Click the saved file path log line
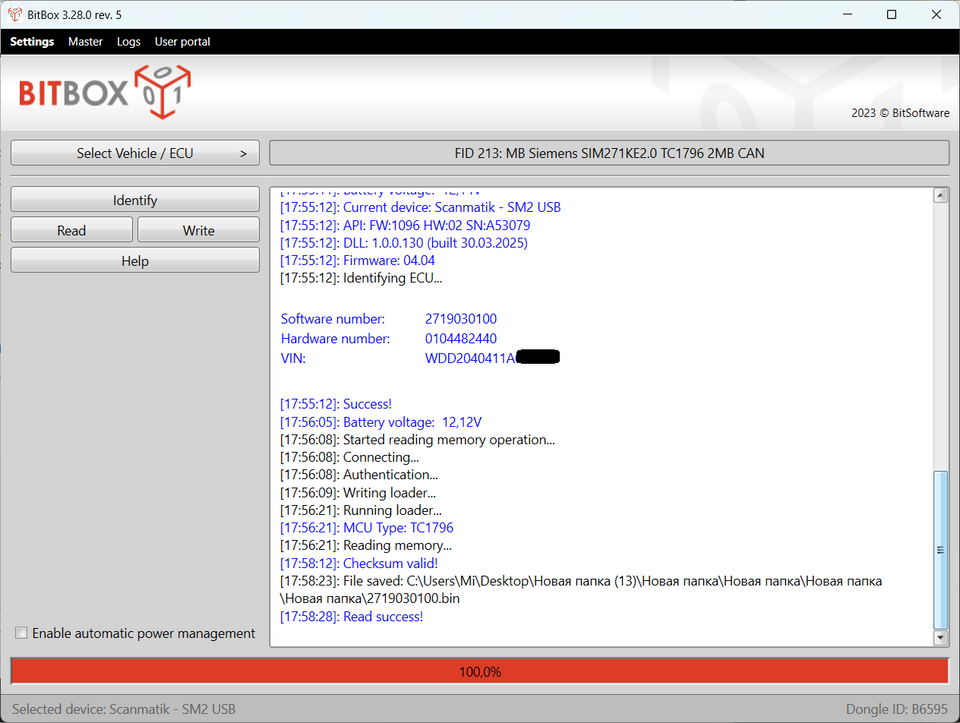The image size is (960, 723). (580, 581)
